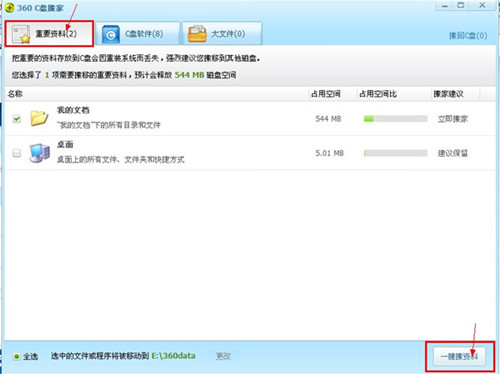Screen dimensions: 500x374
Task: Click the 360 logo icon in title bar
Action: click(10, 8)
